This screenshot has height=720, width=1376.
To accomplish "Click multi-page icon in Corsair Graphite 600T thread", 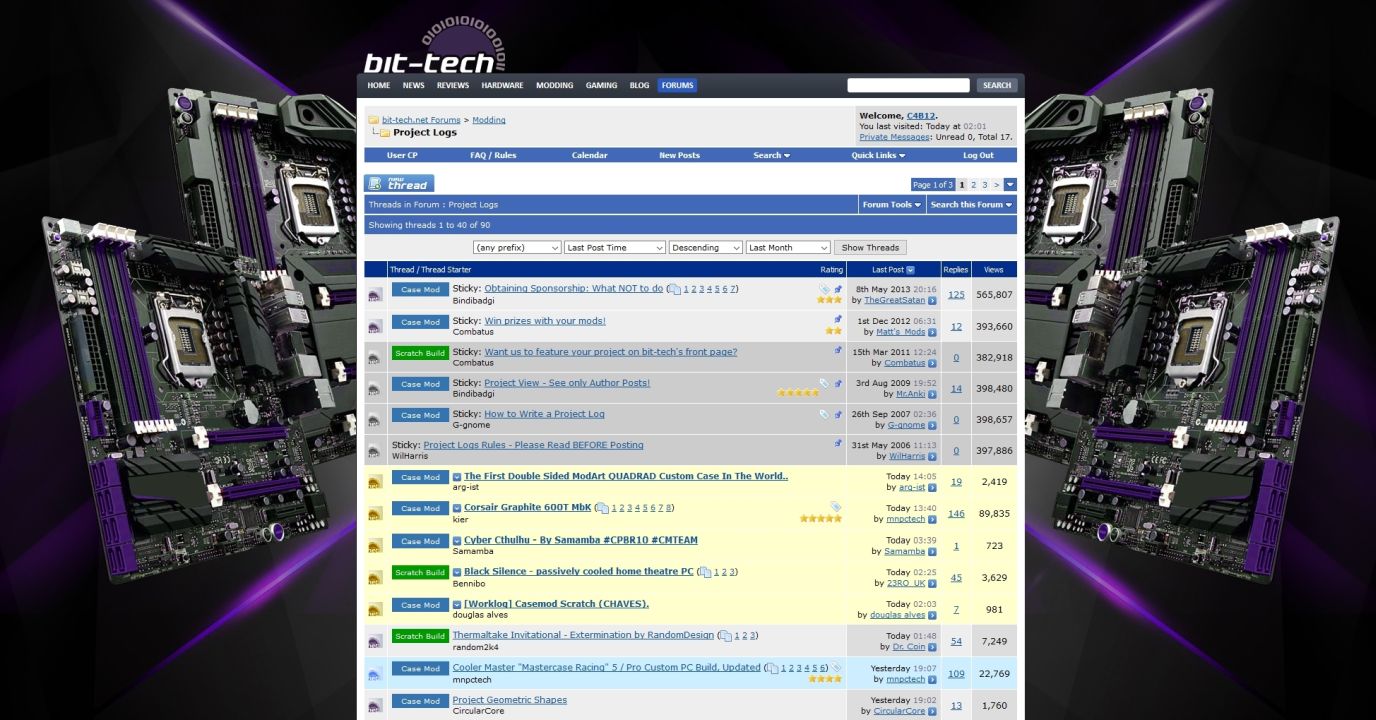I will click(x=603, y=508).
